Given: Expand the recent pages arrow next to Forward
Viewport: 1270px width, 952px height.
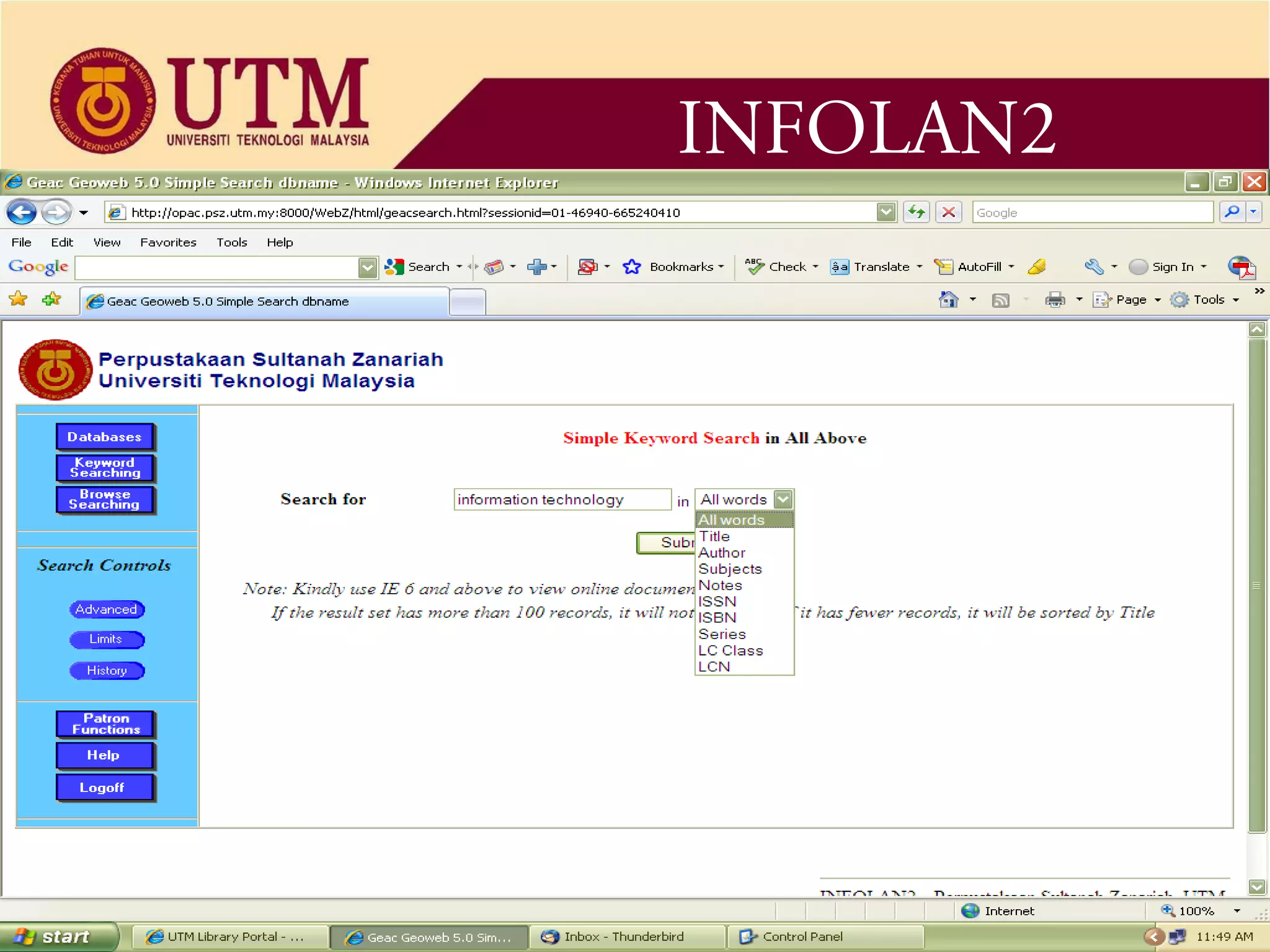Looking at the screenshot, I should click(84, 213).
